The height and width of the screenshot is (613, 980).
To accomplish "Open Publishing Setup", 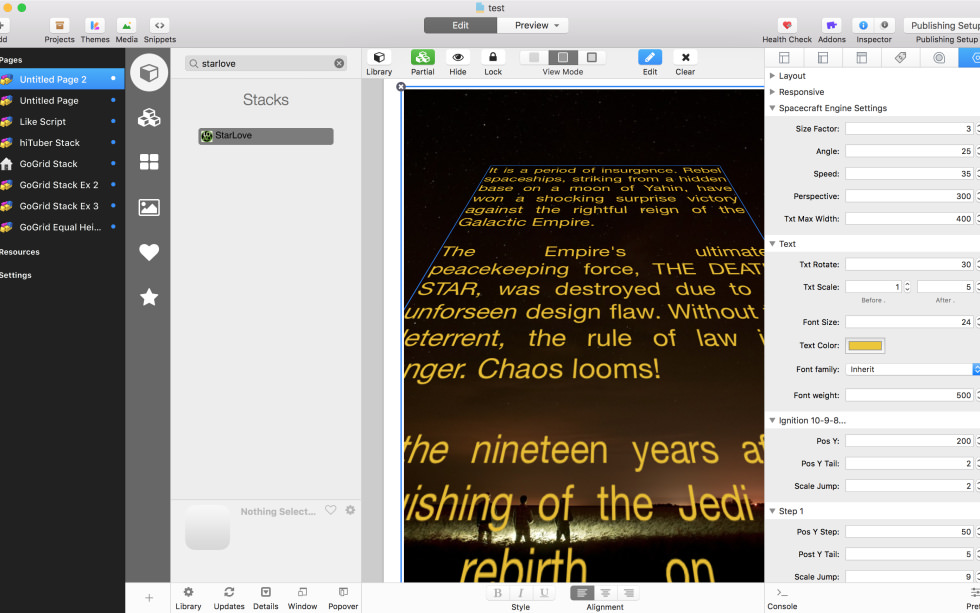I will click(x=943, y=26).
